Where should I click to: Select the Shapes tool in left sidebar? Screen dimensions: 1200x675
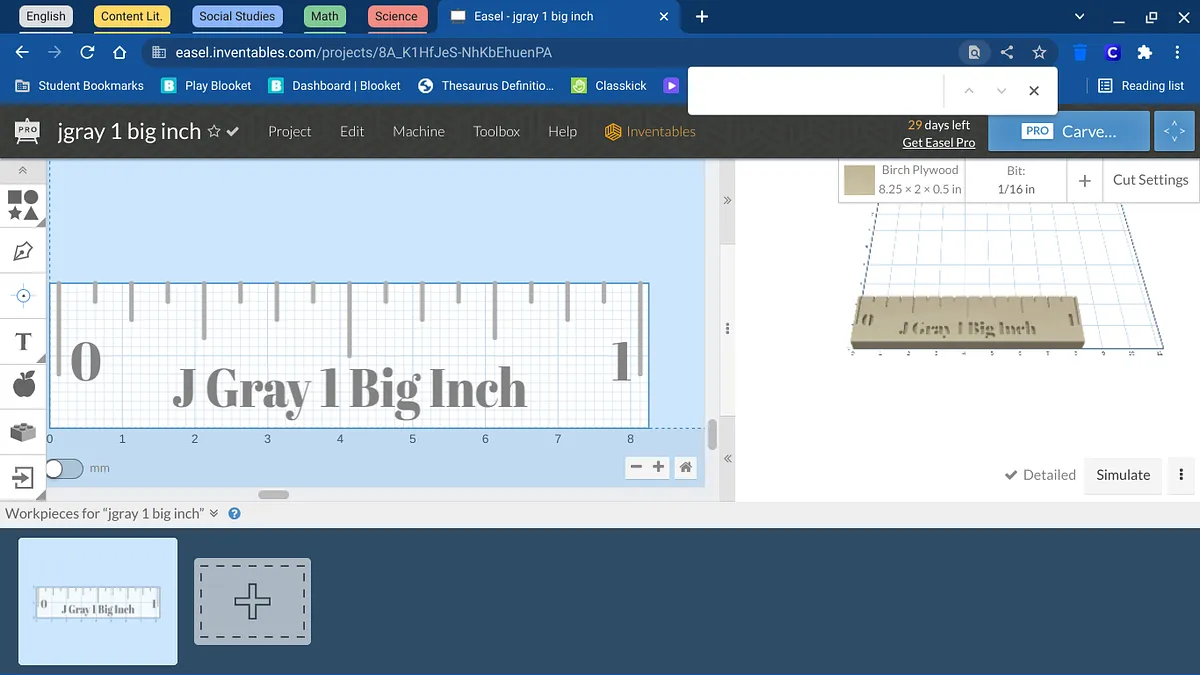point(23,205)
